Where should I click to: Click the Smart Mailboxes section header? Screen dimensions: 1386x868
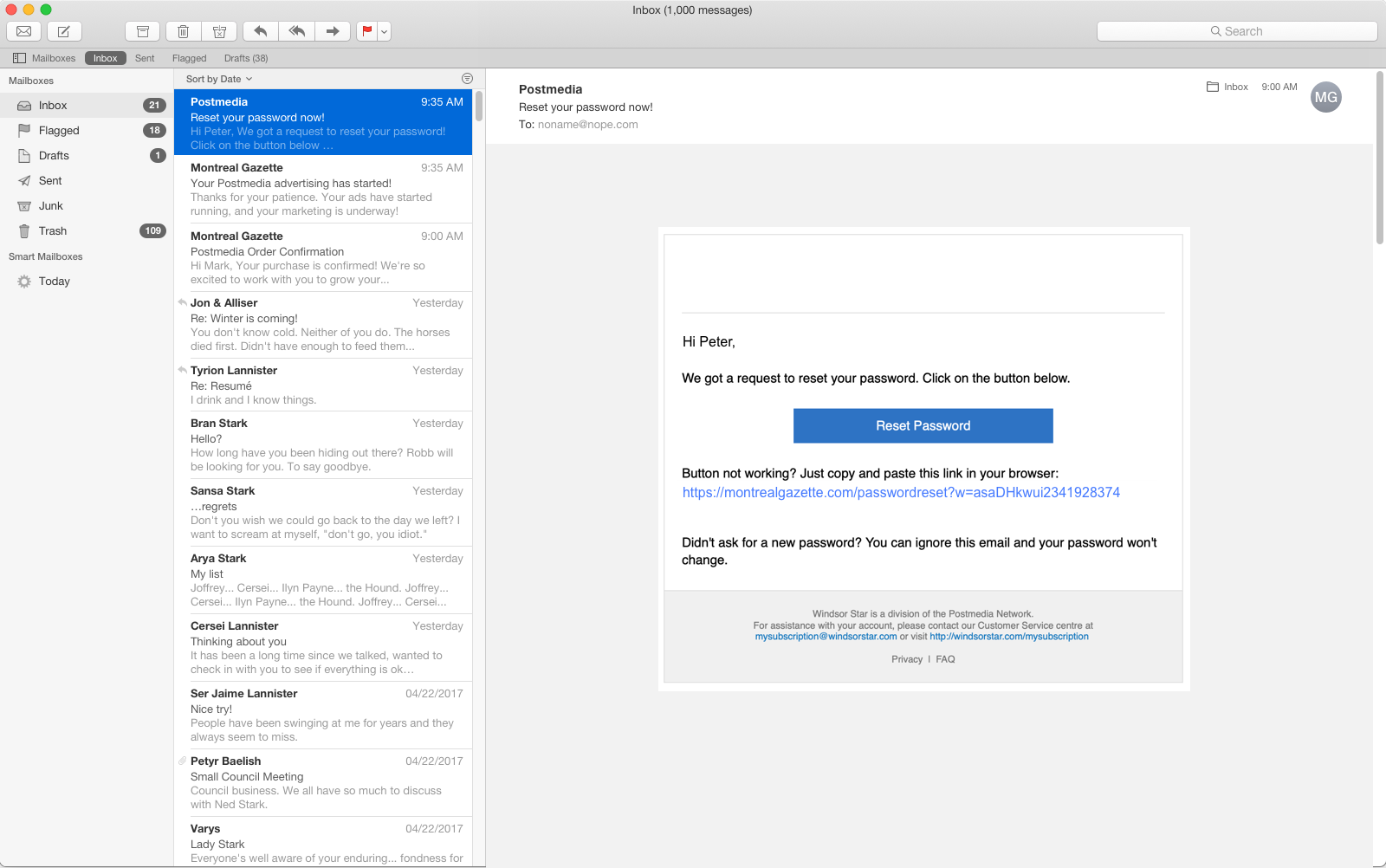(x=46, y=256)
